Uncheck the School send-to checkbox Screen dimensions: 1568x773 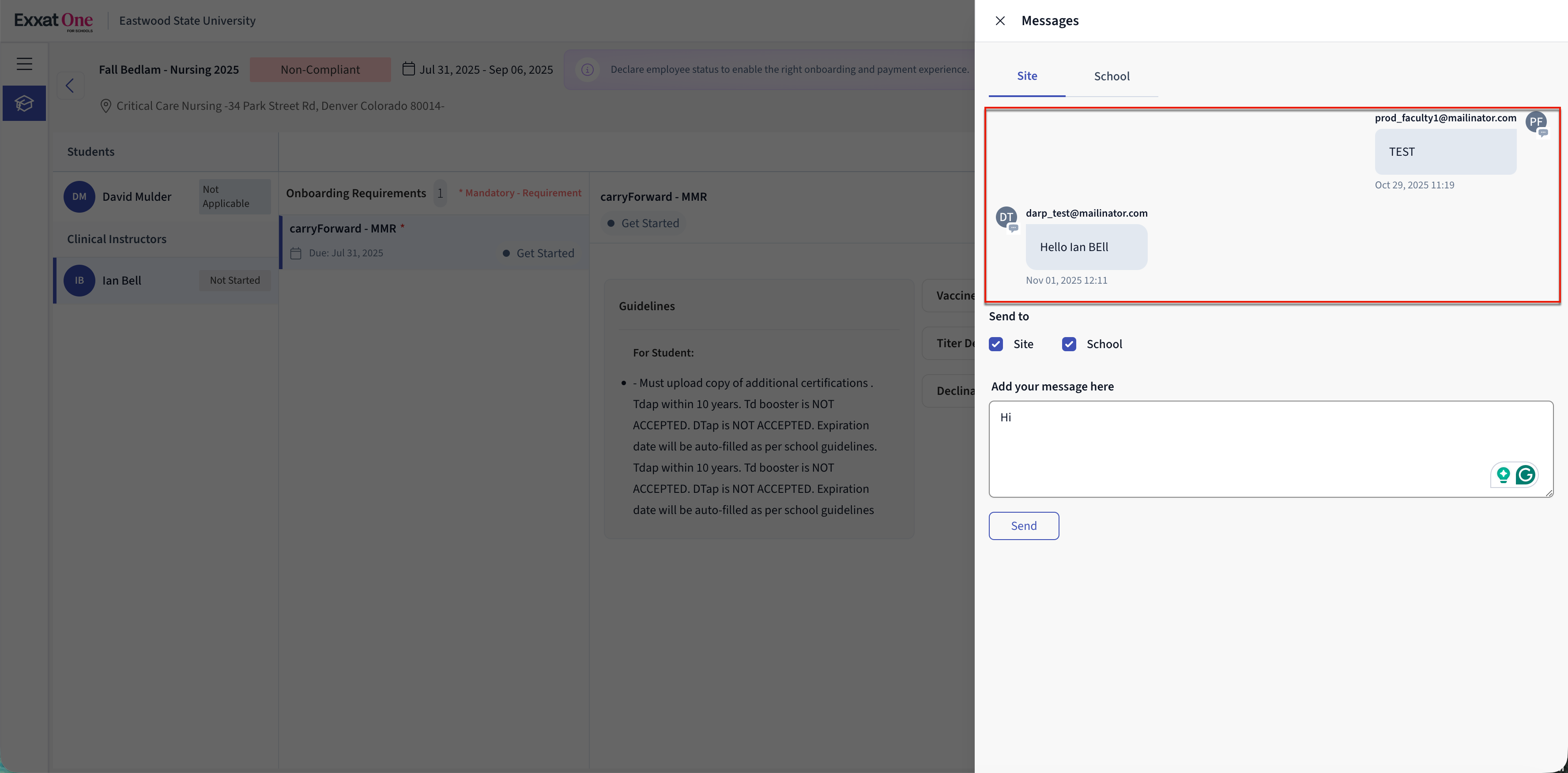pos(1069,344)
